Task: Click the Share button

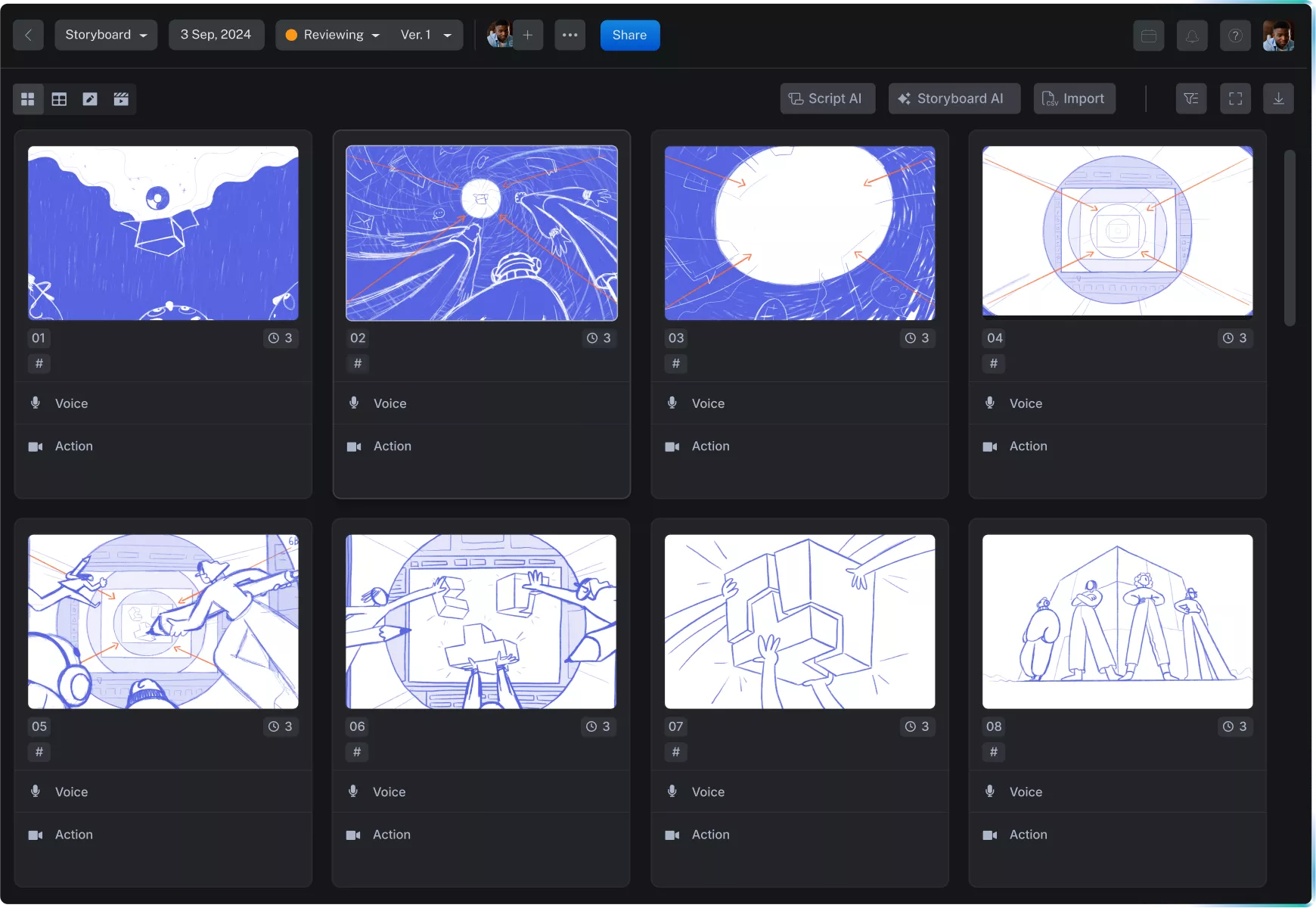Action: pyautogui.click(x=629, y=35)
